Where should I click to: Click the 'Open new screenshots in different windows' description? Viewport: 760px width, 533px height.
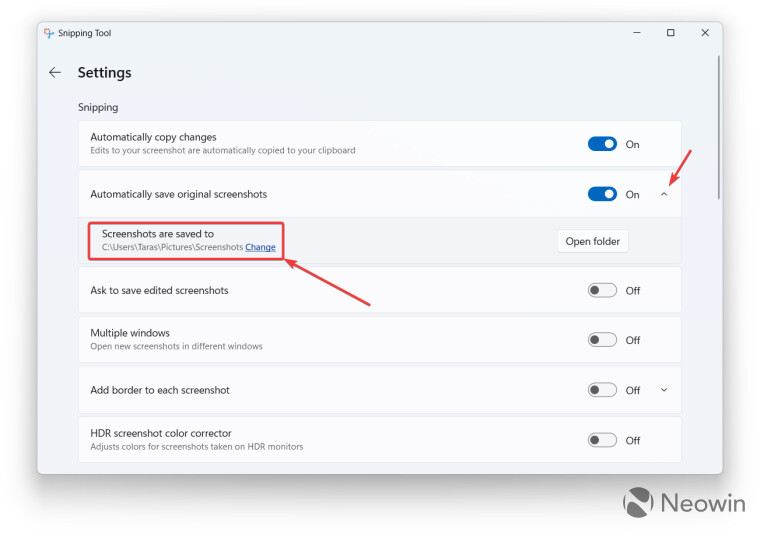pos(176,346)
